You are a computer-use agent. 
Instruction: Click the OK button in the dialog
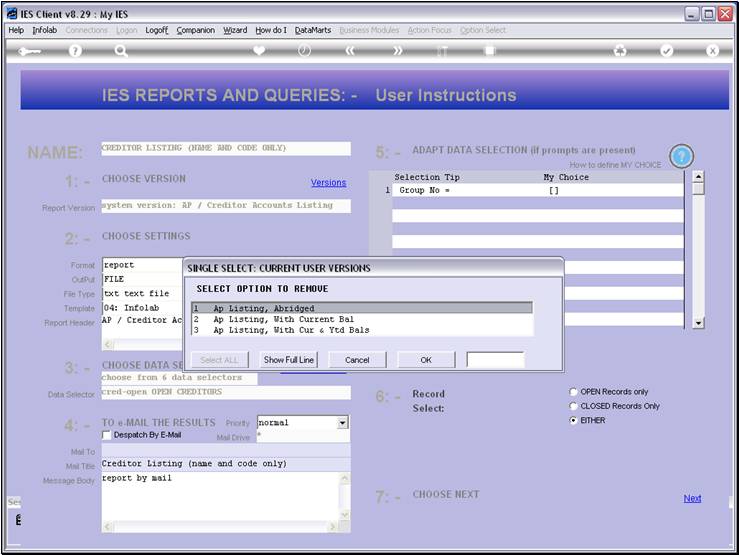[x=426, y=360]
